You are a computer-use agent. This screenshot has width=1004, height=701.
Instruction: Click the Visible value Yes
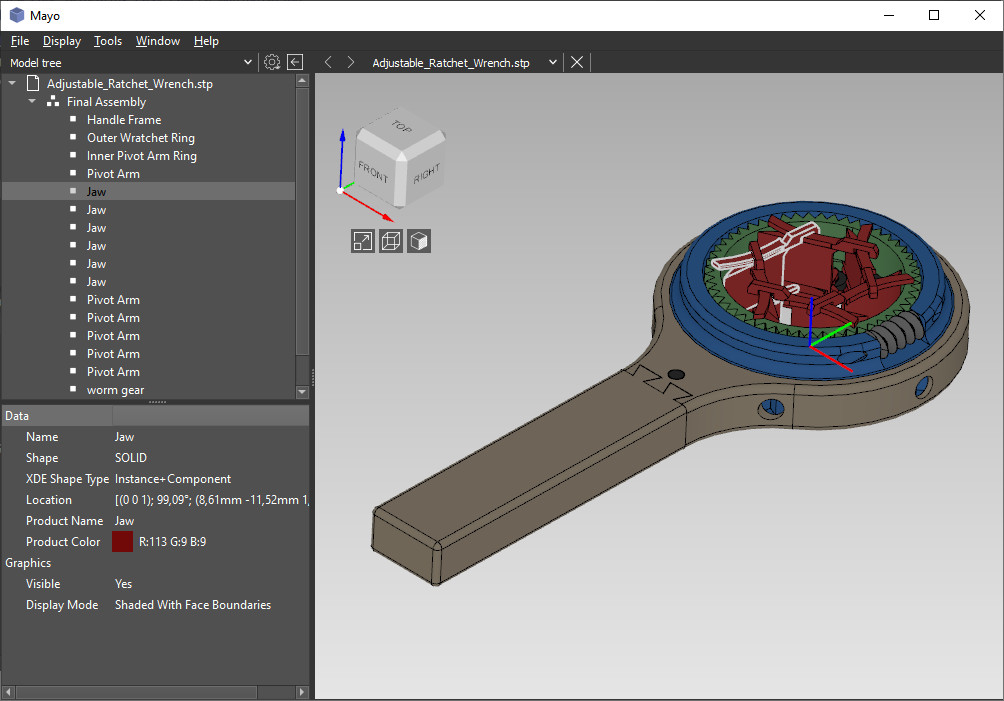pos(123,584)
